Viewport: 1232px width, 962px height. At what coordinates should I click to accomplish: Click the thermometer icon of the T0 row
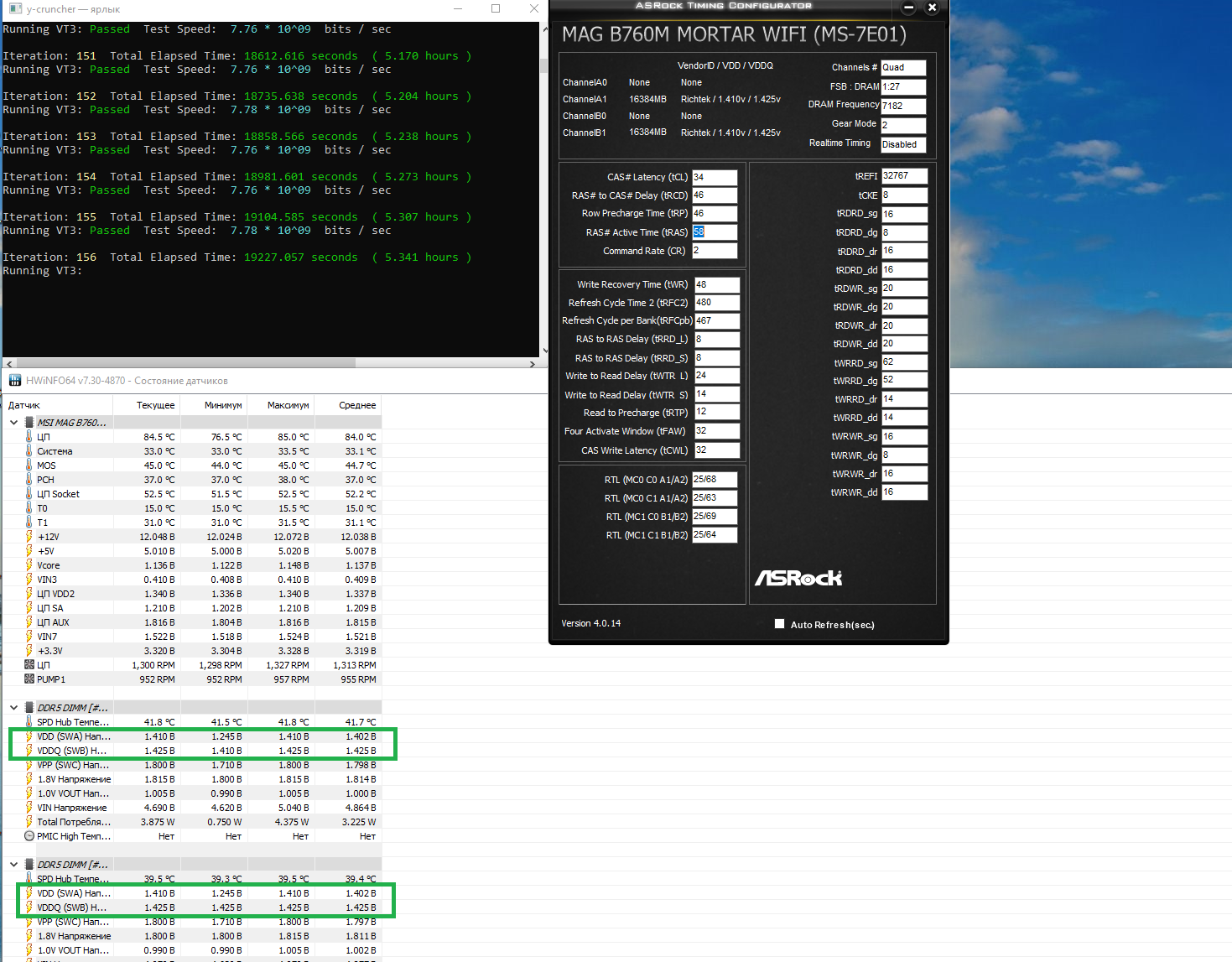coord(29,508)
